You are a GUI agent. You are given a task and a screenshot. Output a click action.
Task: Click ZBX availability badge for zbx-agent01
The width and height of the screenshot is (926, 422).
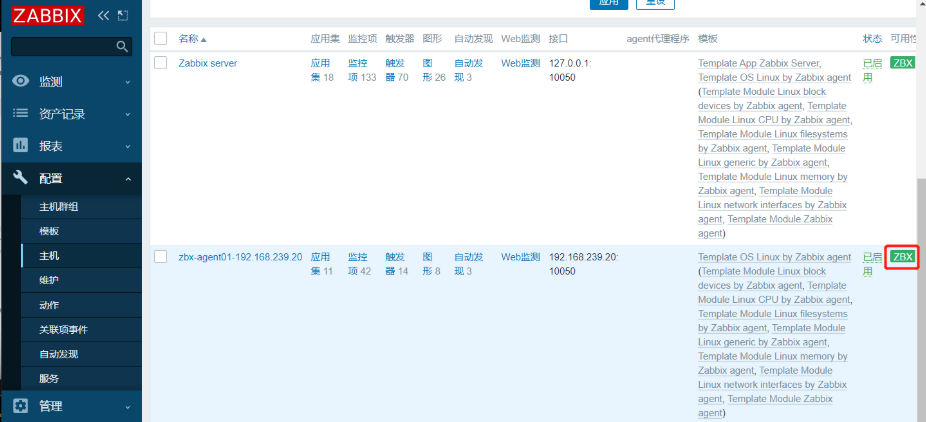[x=902, y=256]
